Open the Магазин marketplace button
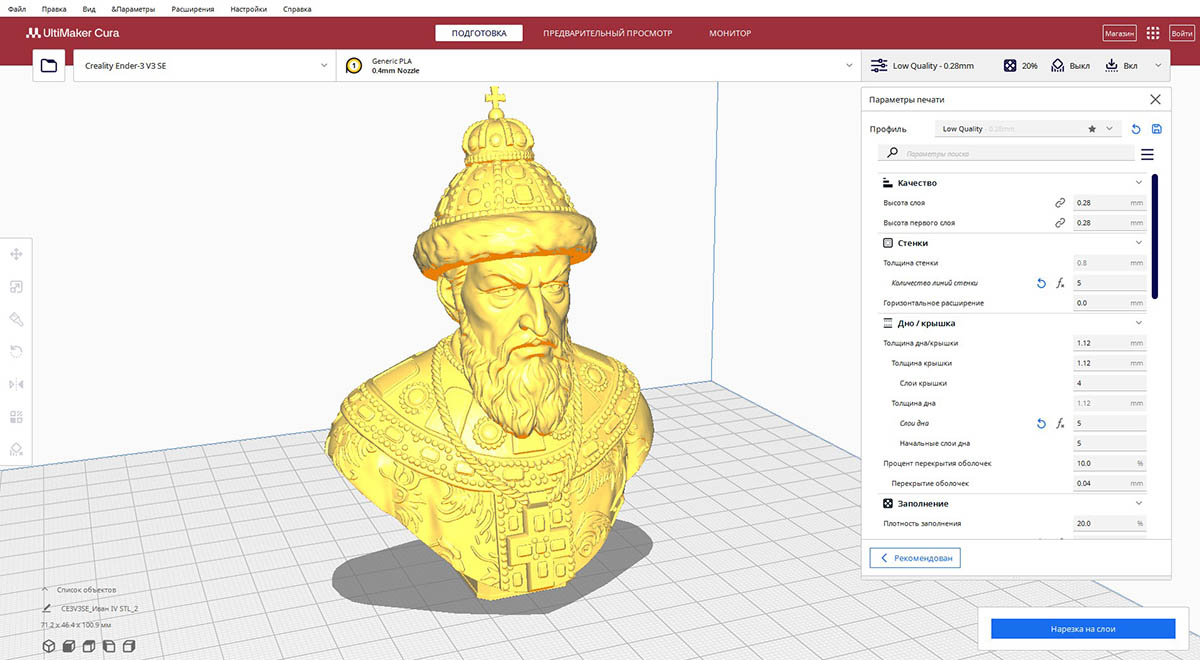The image size is (1200, 660). tap(1119, 33)
